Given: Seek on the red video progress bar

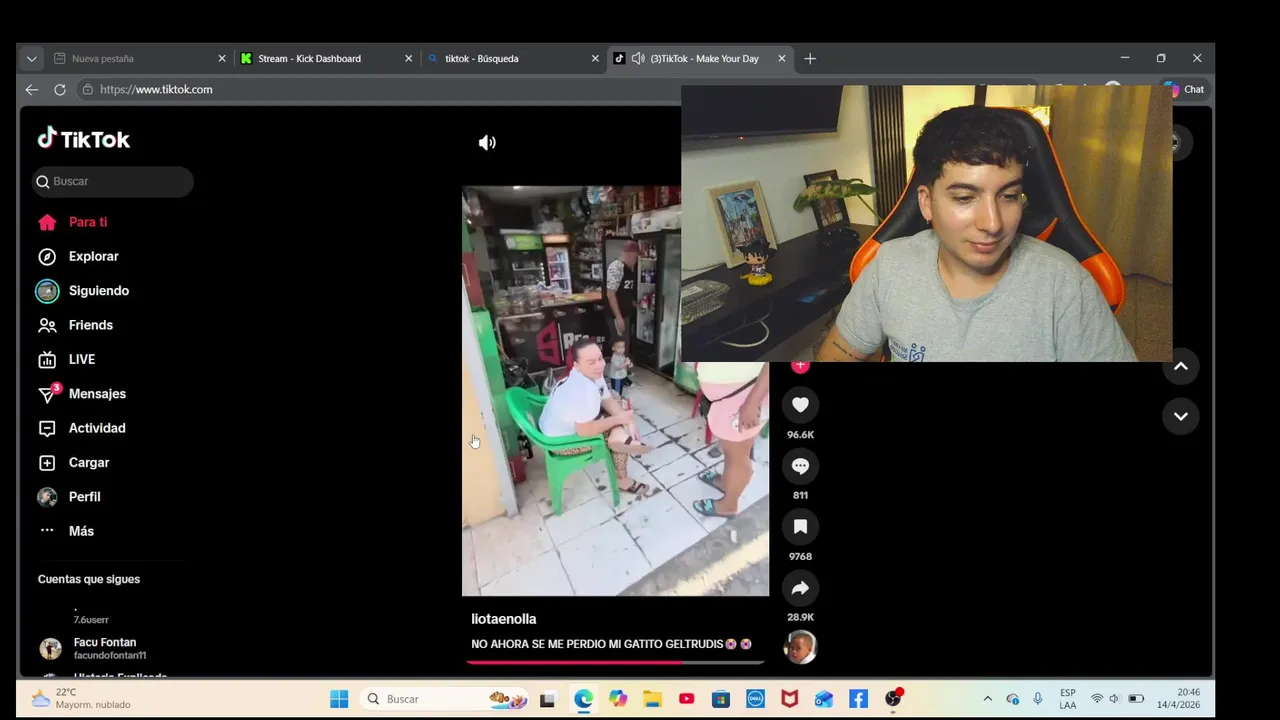Looking at the screenshot, I should [615, 661].
